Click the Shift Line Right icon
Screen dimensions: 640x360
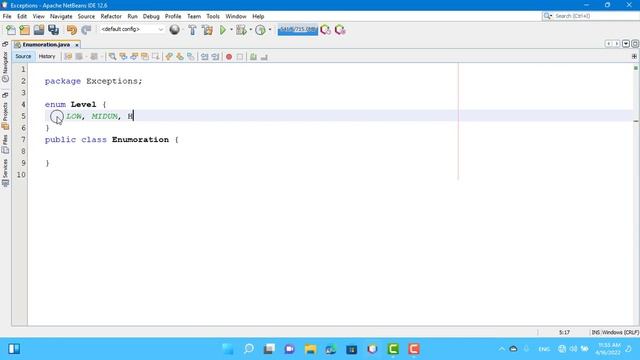click(215, 57)
